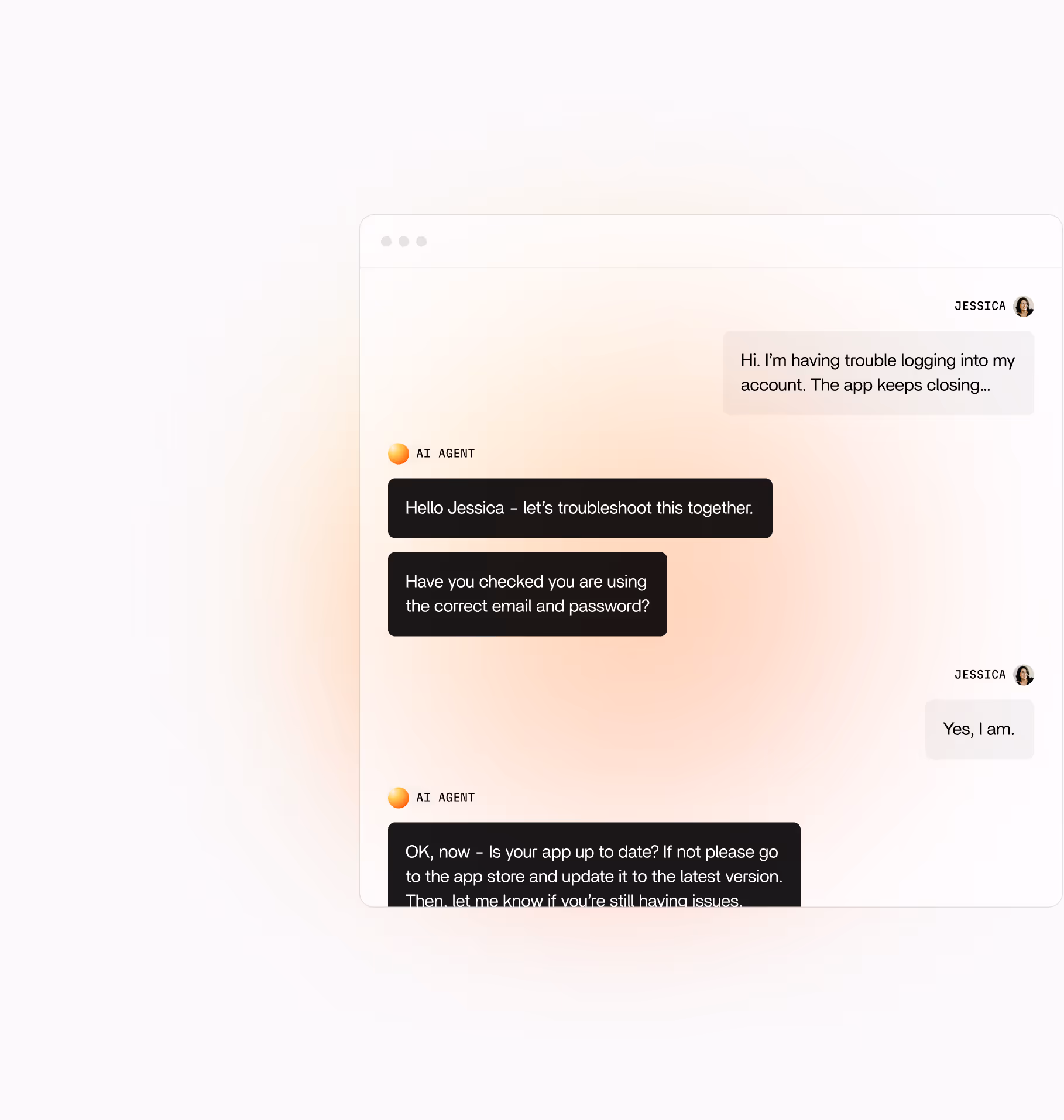
Task: Click the 'correct email and password' message
Action: coord(527,594)
